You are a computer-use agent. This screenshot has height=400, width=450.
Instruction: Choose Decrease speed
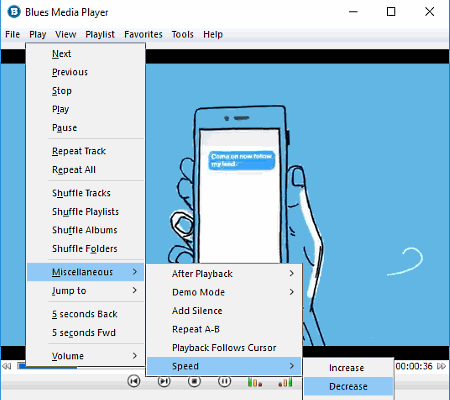(x=349, y=386)
